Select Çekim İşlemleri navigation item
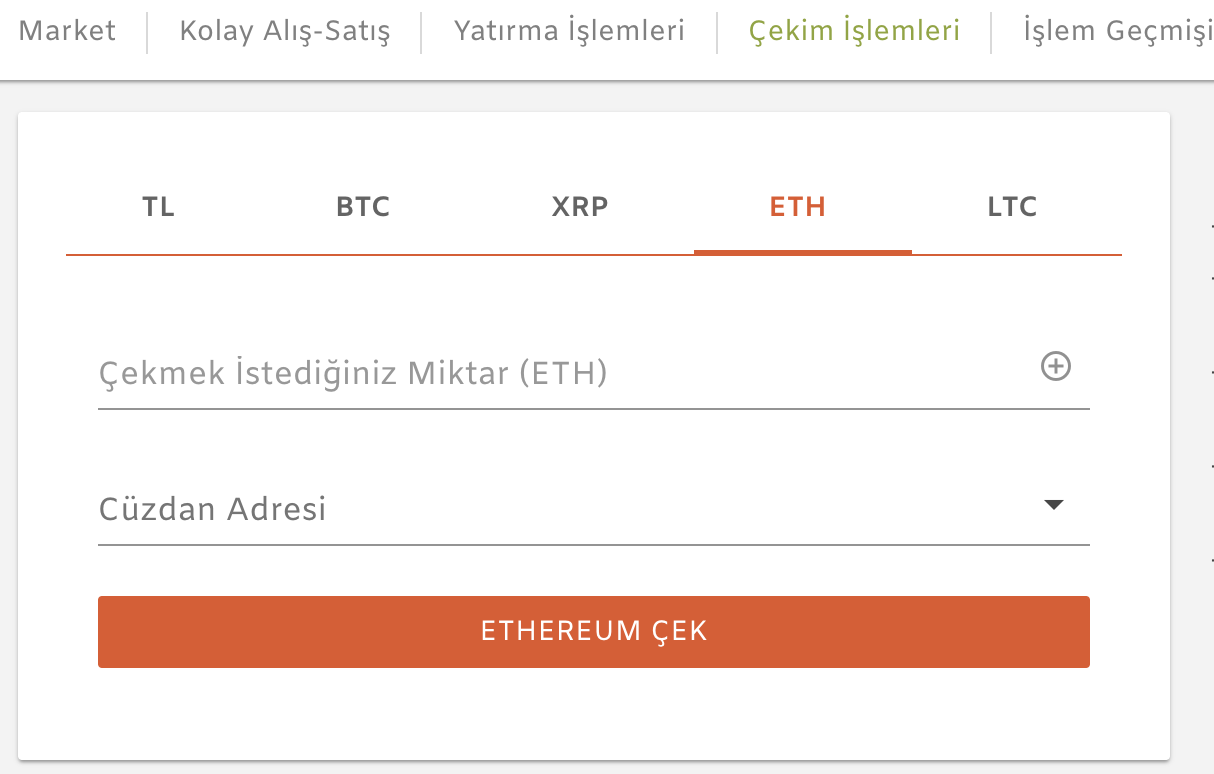Screen dimensions: 1214x774 tap(854, 31)
